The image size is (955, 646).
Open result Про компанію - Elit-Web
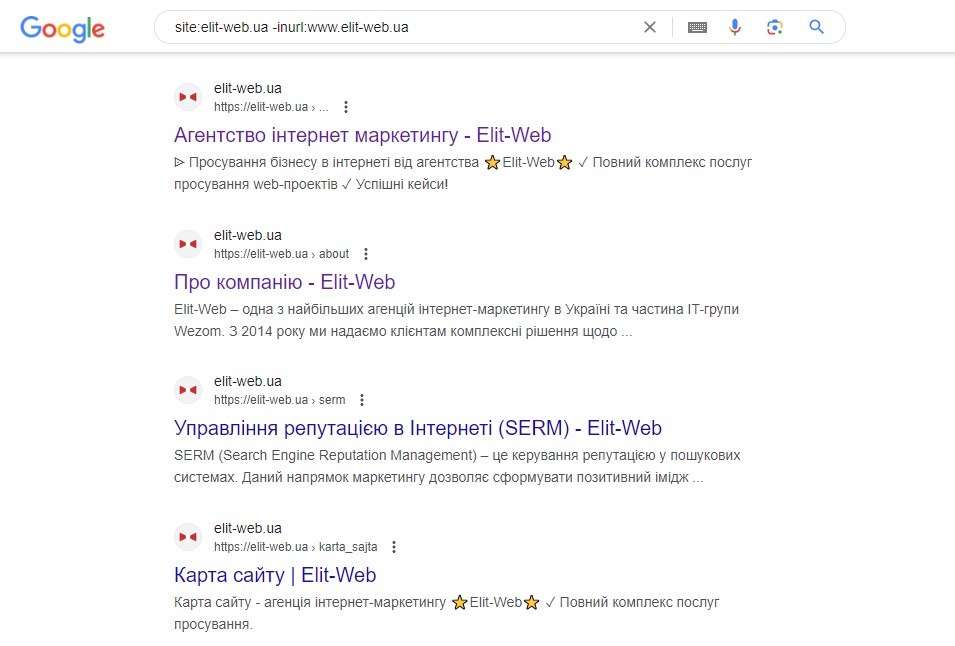pyautogui.click(x=284, y=282)
